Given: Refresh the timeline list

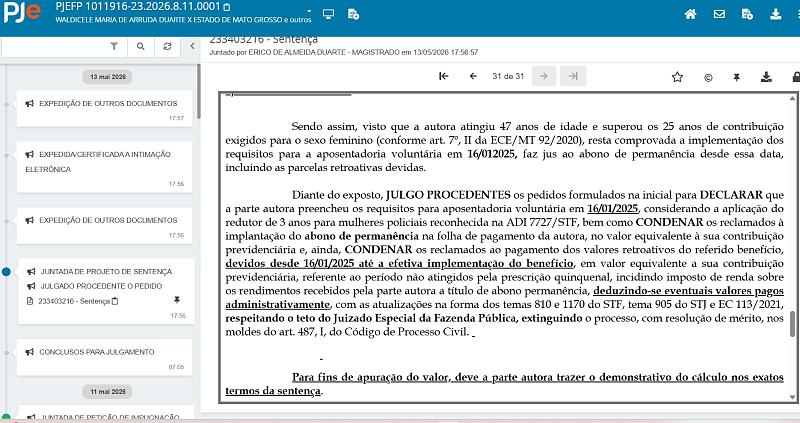Looking at the screenshot, I should 167,46.
